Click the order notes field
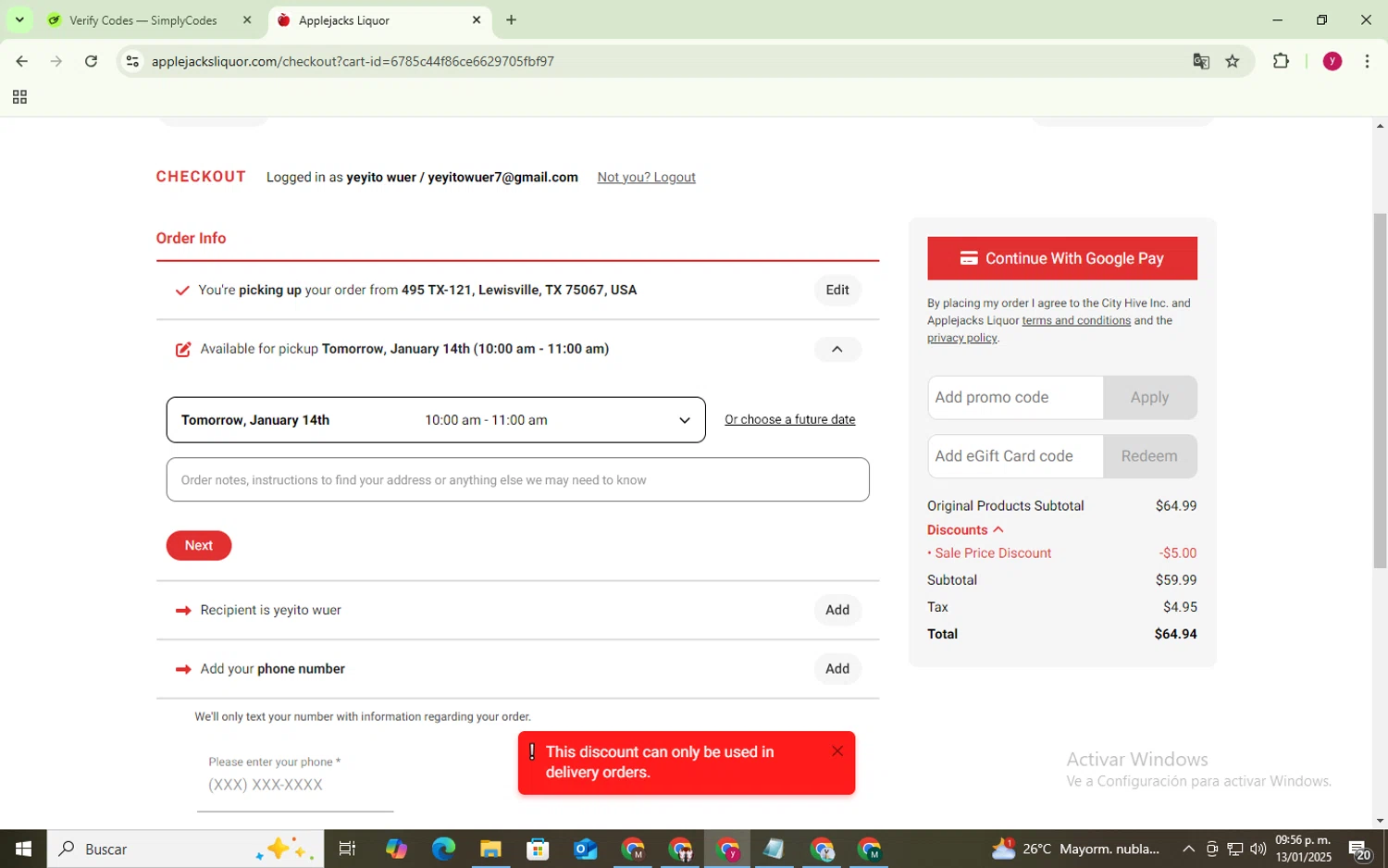Image resolution: width=1388 pixels, height=868 pixels. point(517,479)
